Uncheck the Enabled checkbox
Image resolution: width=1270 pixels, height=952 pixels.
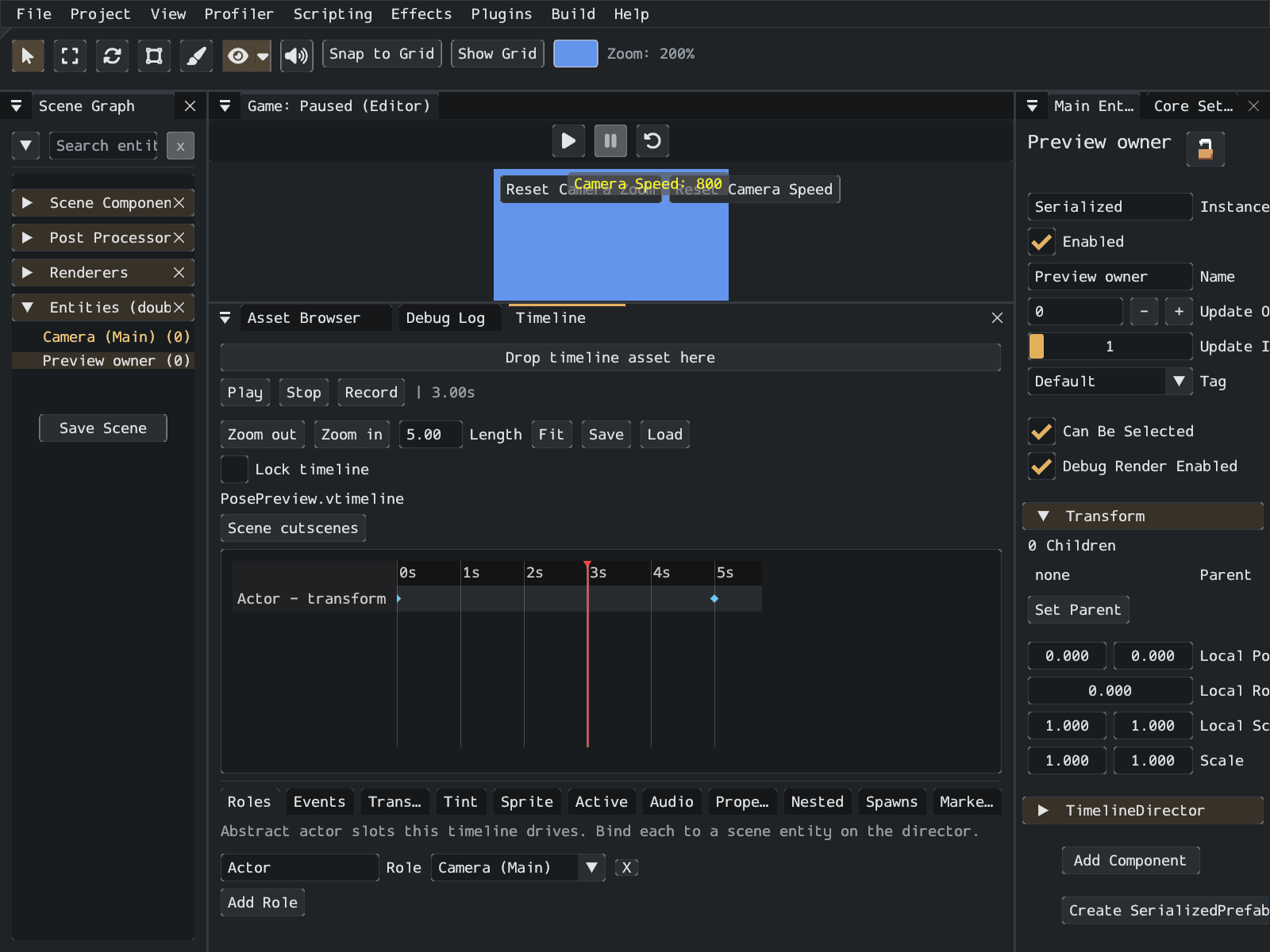click(x=1041, y=241)
